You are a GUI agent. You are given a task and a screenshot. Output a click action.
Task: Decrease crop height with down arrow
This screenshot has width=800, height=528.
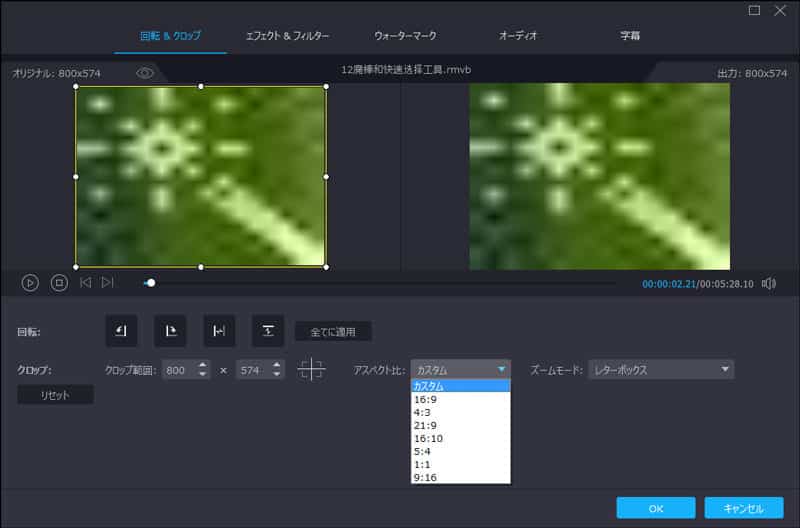[x=277, y=374]
